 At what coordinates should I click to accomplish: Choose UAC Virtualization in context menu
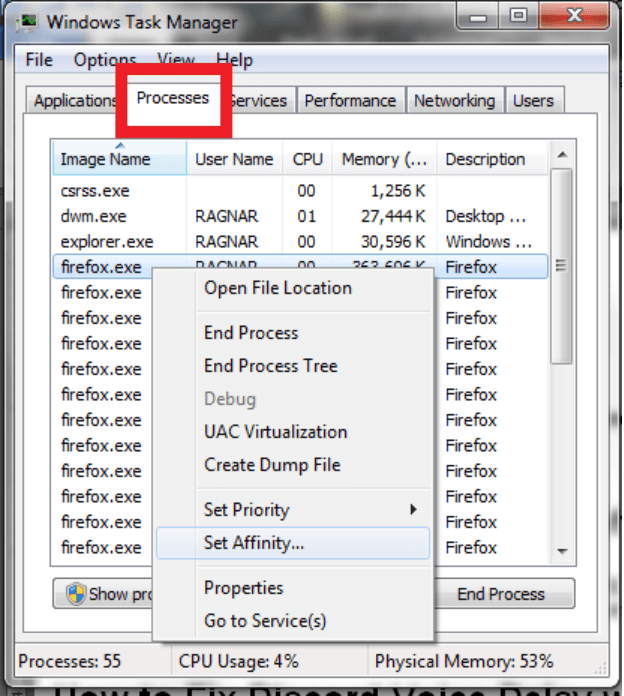coord(293,432)
